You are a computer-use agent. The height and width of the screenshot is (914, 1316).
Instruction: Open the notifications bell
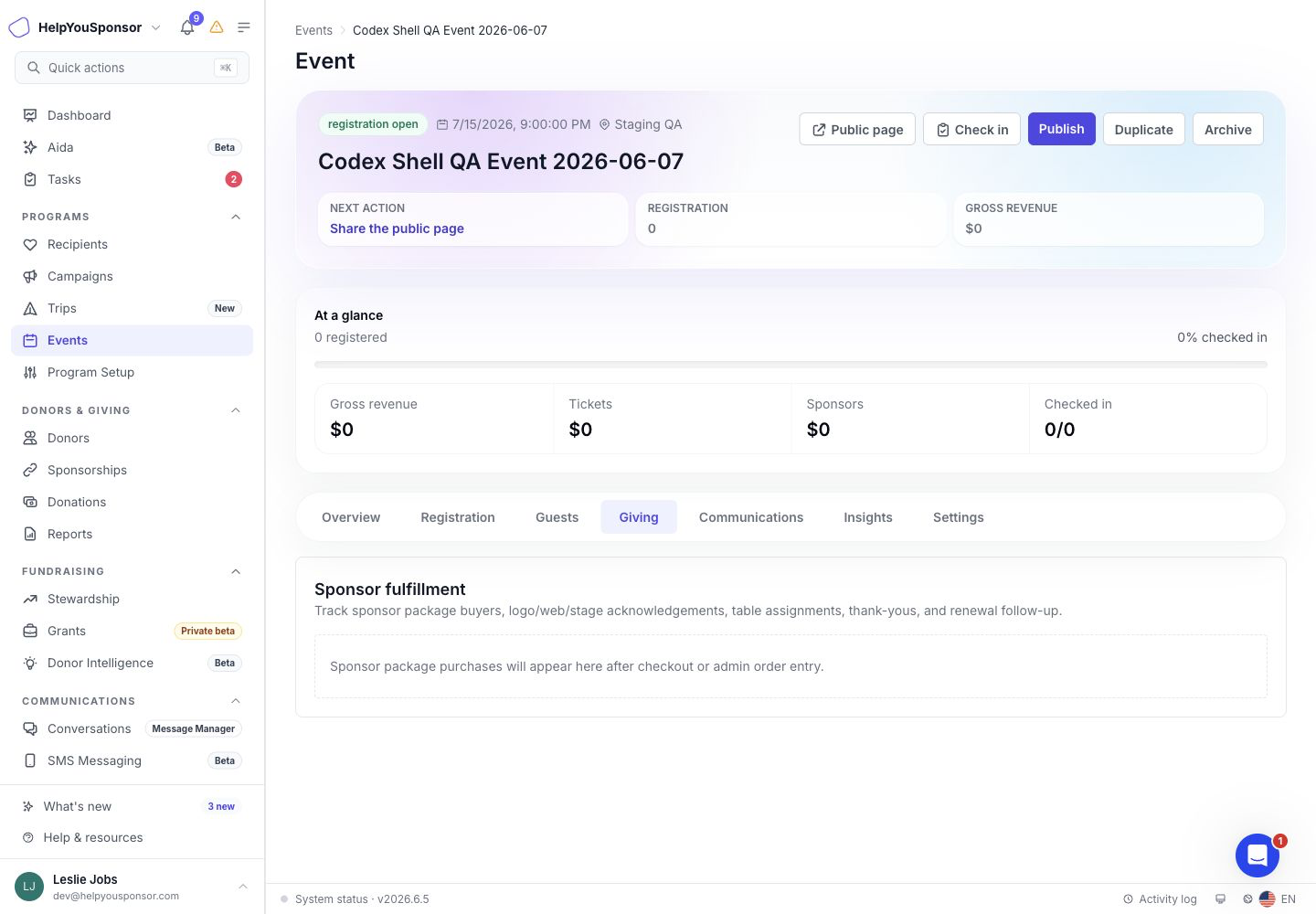click(x=187, y=27)
